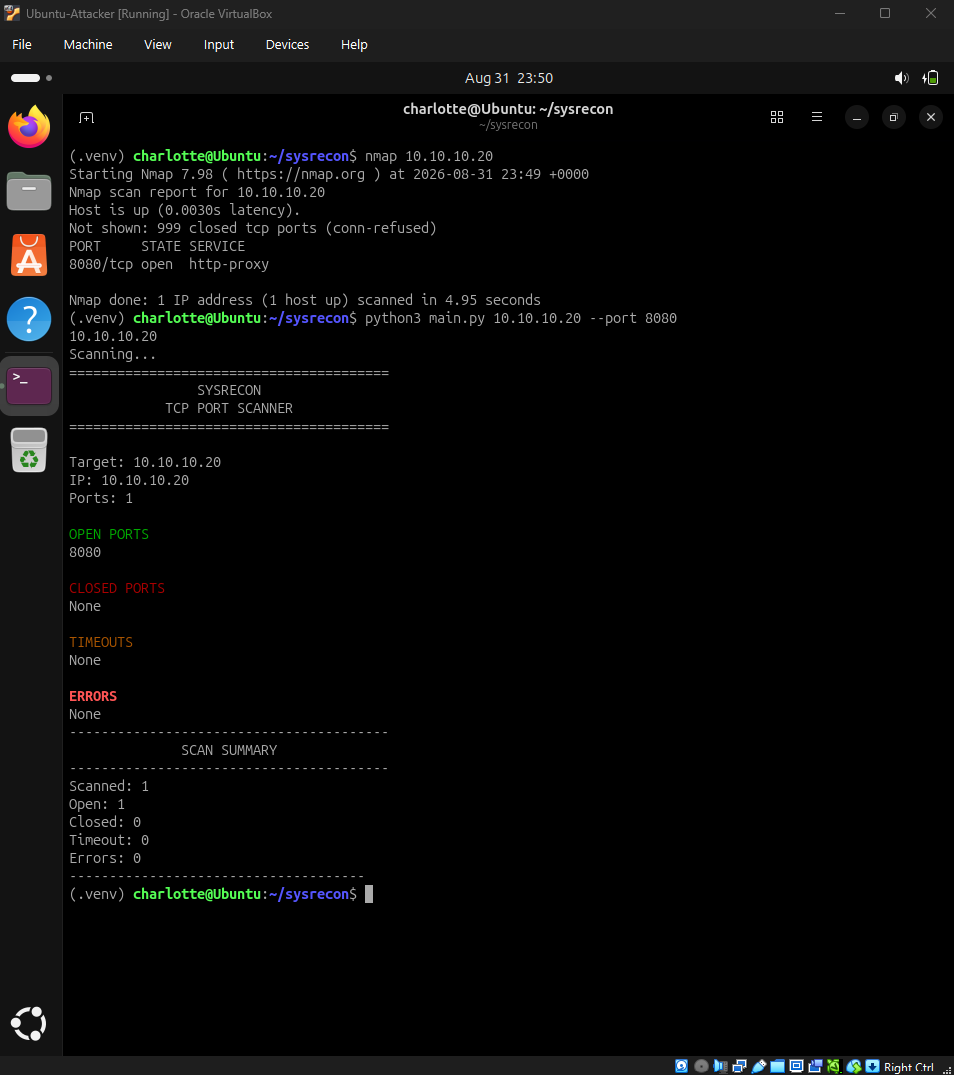Click the 'OPEN PORTS' green heading

click(109, 534)
